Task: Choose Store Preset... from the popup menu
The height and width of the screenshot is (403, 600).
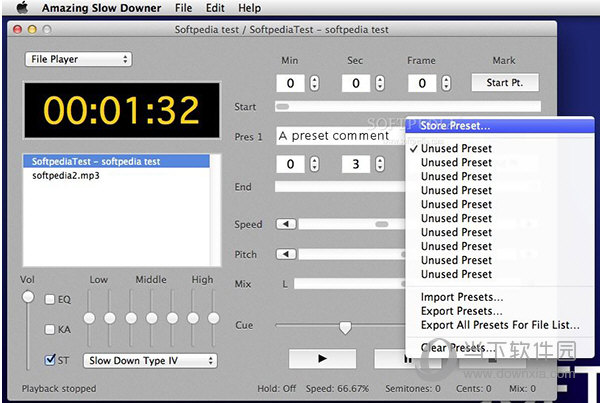Action: (500, 126)
